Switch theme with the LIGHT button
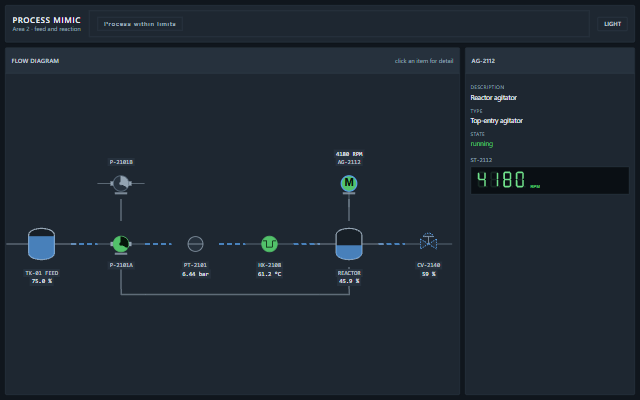Image resolution: width=640 pixels, height=400 pixels. point(612,24)
